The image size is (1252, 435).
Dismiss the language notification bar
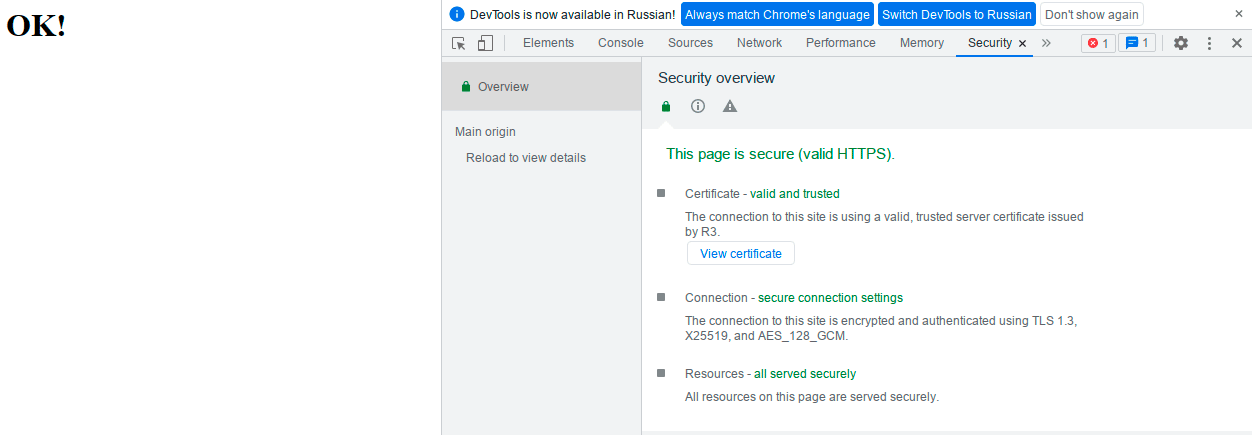[1239, 14]
